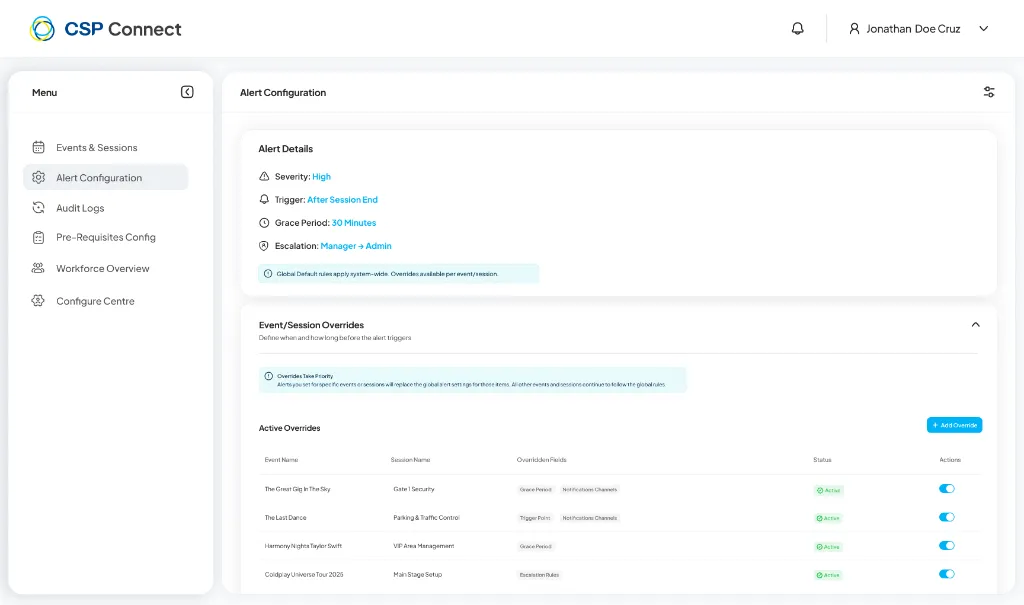This screenshot has width=1024, height=605.
Task: Click session name Gate 1 Security
Action: 414,489
